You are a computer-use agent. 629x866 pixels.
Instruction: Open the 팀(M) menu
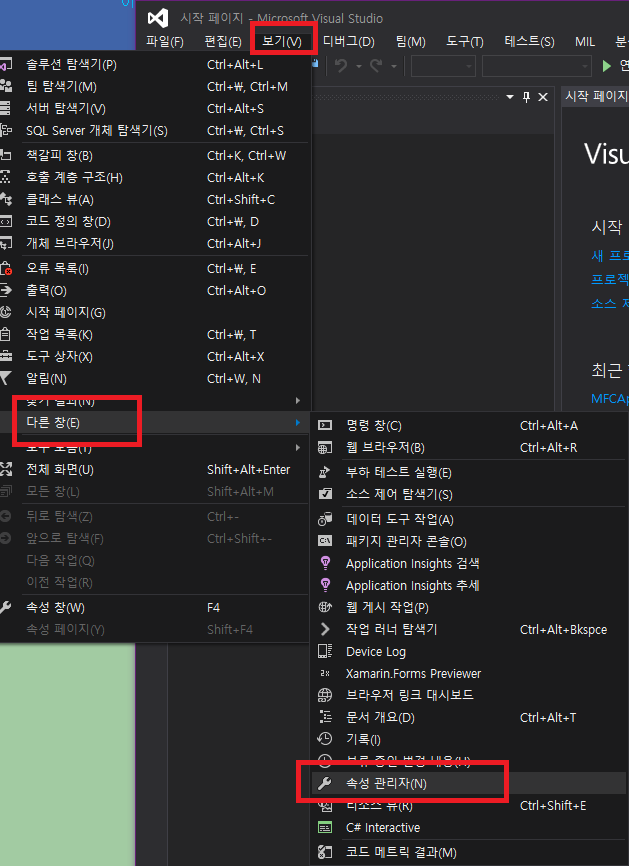(410, 41)
